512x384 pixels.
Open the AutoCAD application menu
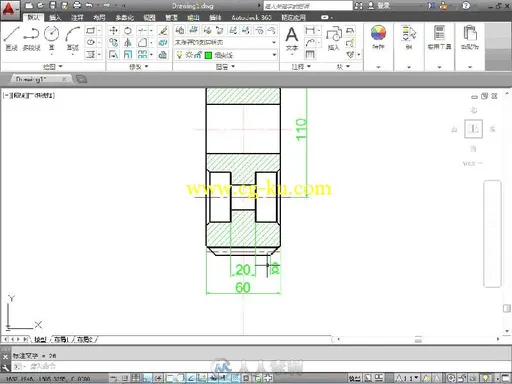pos(9,9)
